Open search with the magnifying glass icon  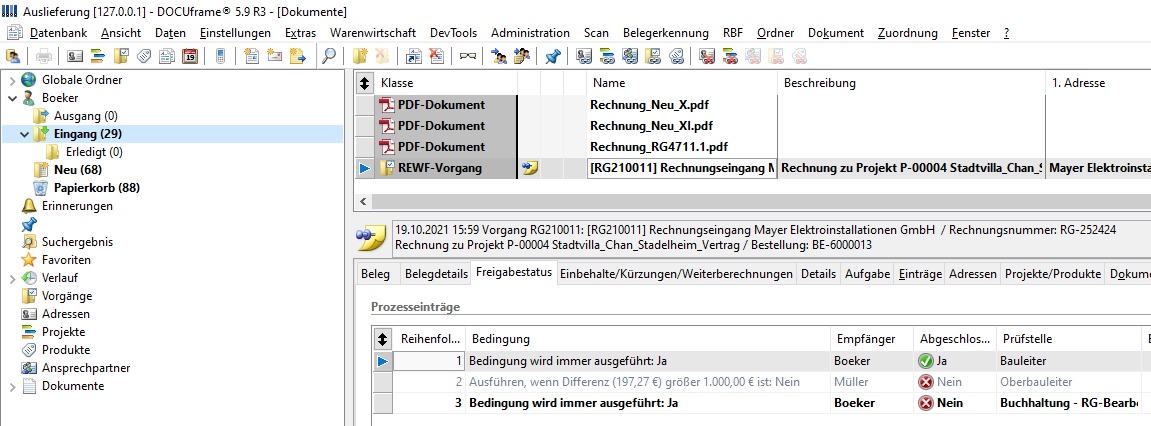click(330, 56)
